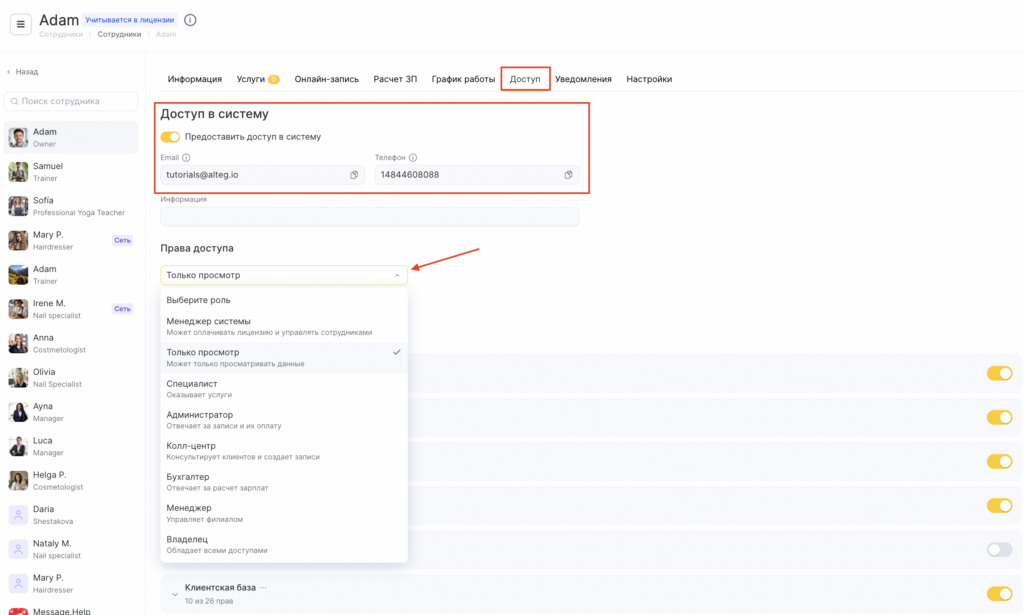Click the search magnifier icon in sidebar
The width and height of the screenshot is (1024, 615).
pyautogui.click(x=14, y=101)
